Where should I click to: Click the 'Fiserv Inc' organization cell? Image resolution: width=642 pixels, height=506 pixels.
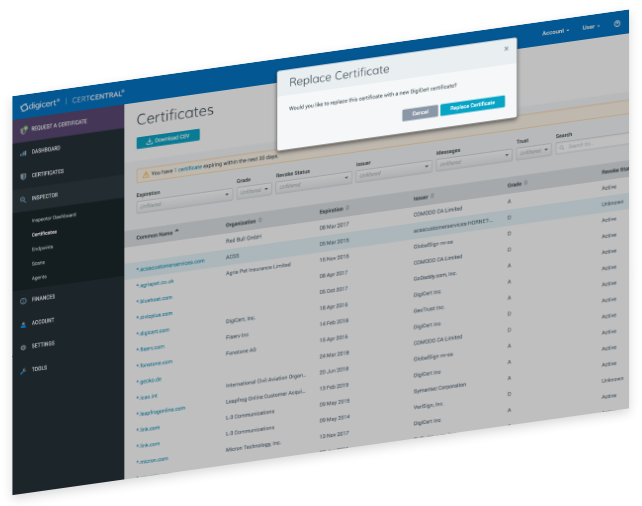coord(237,337)
